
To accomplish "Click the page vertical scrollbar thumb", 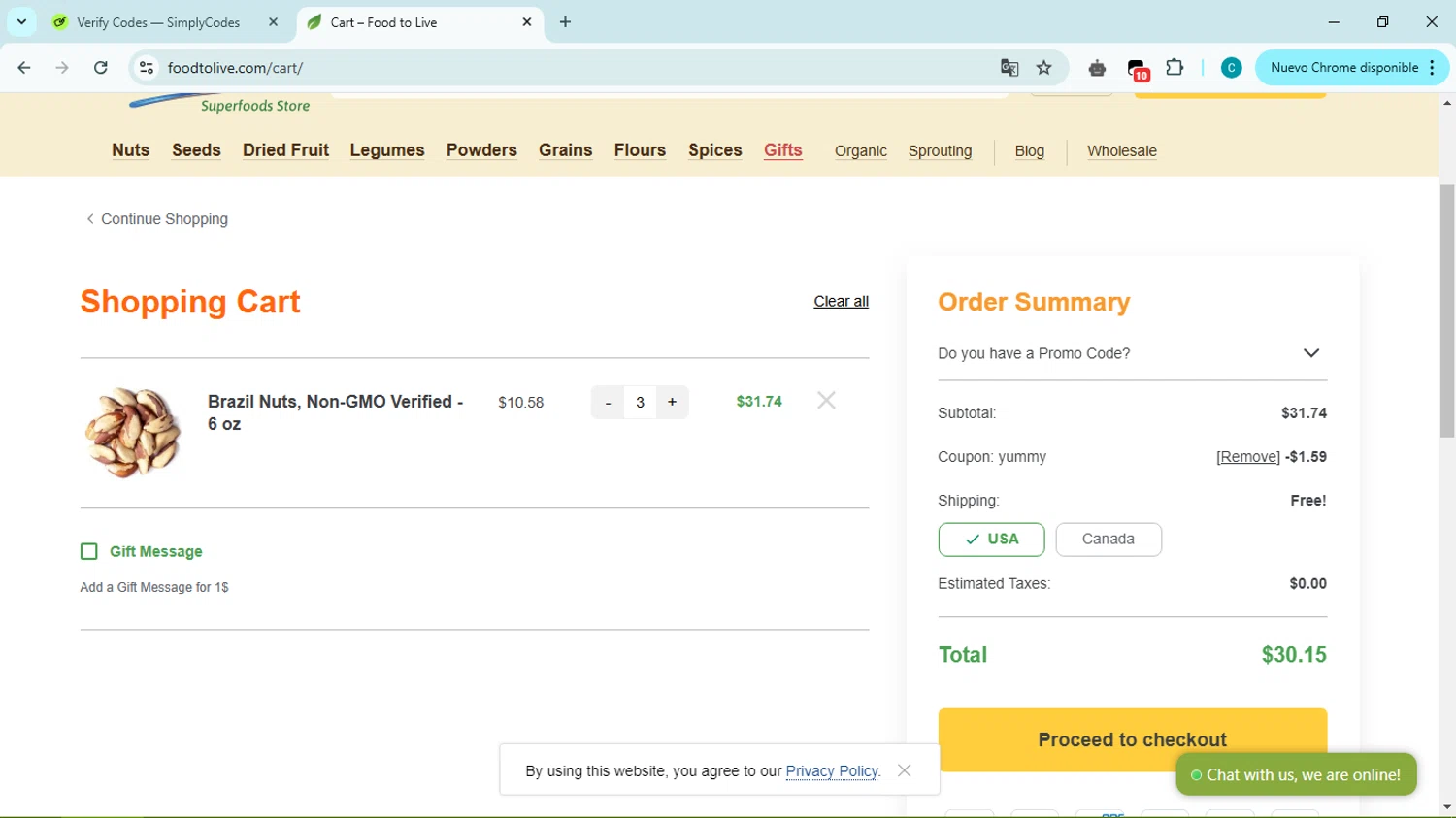I will point(1447,311).
